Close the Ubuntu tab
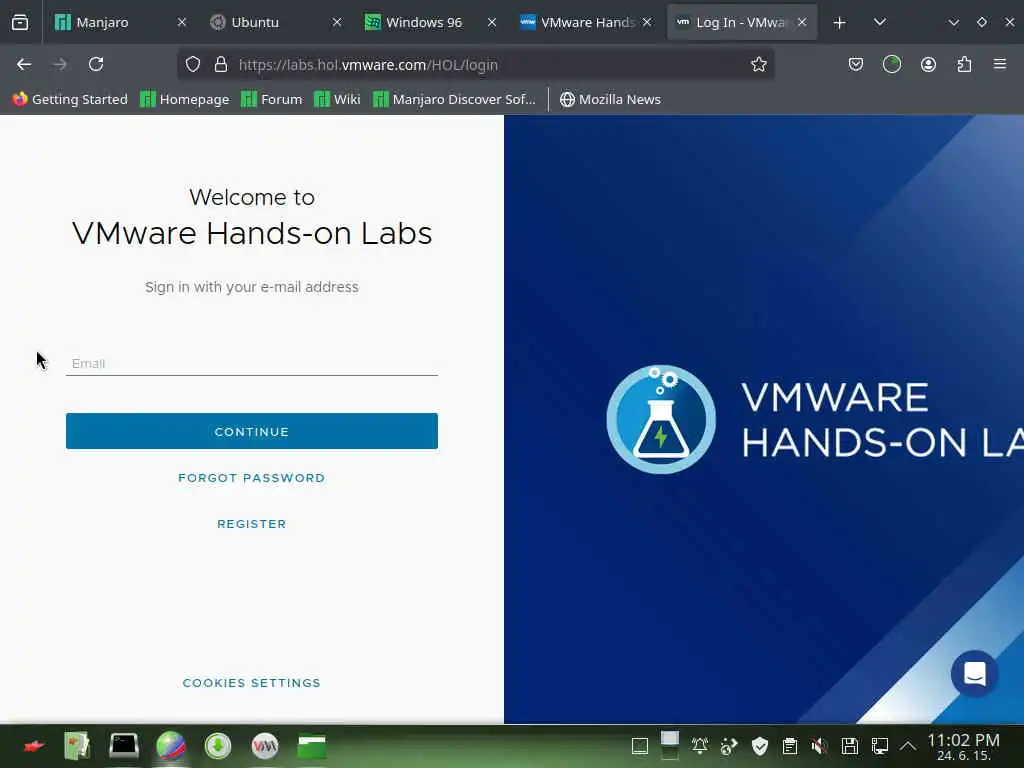1024x768 pixels. (337, 22)
